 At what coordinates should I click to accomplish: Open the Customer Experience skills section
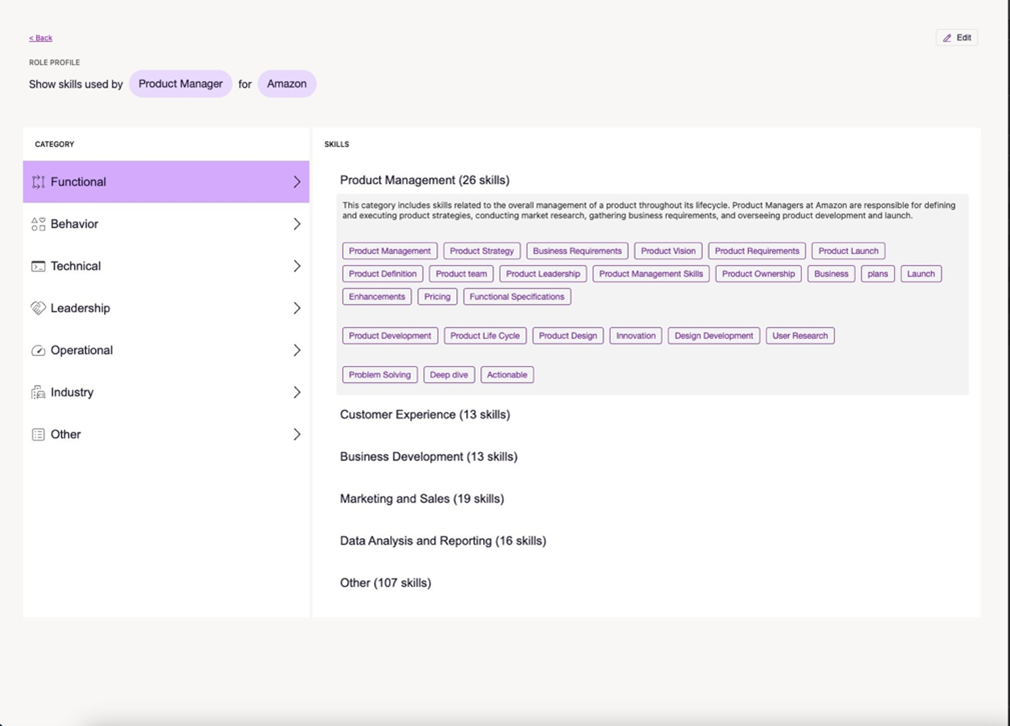tap(425, 414)
